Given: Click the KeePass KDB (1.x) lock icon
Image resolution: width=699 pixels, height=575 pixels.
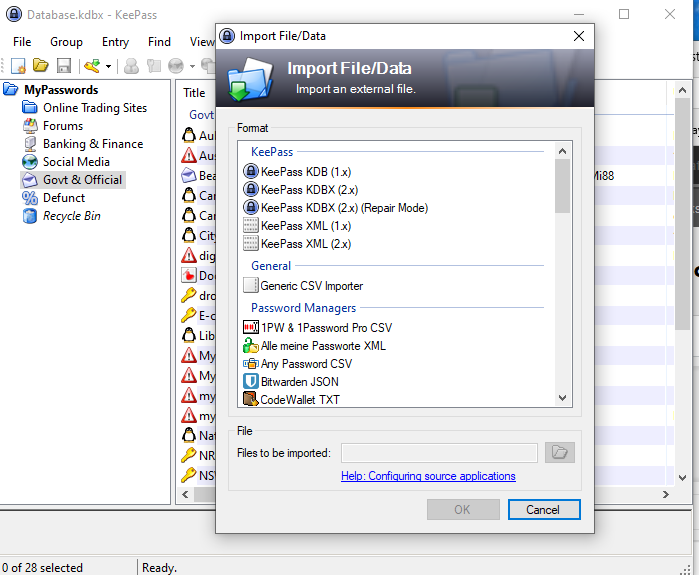Looking at the screenshot, I should point(251,171).
